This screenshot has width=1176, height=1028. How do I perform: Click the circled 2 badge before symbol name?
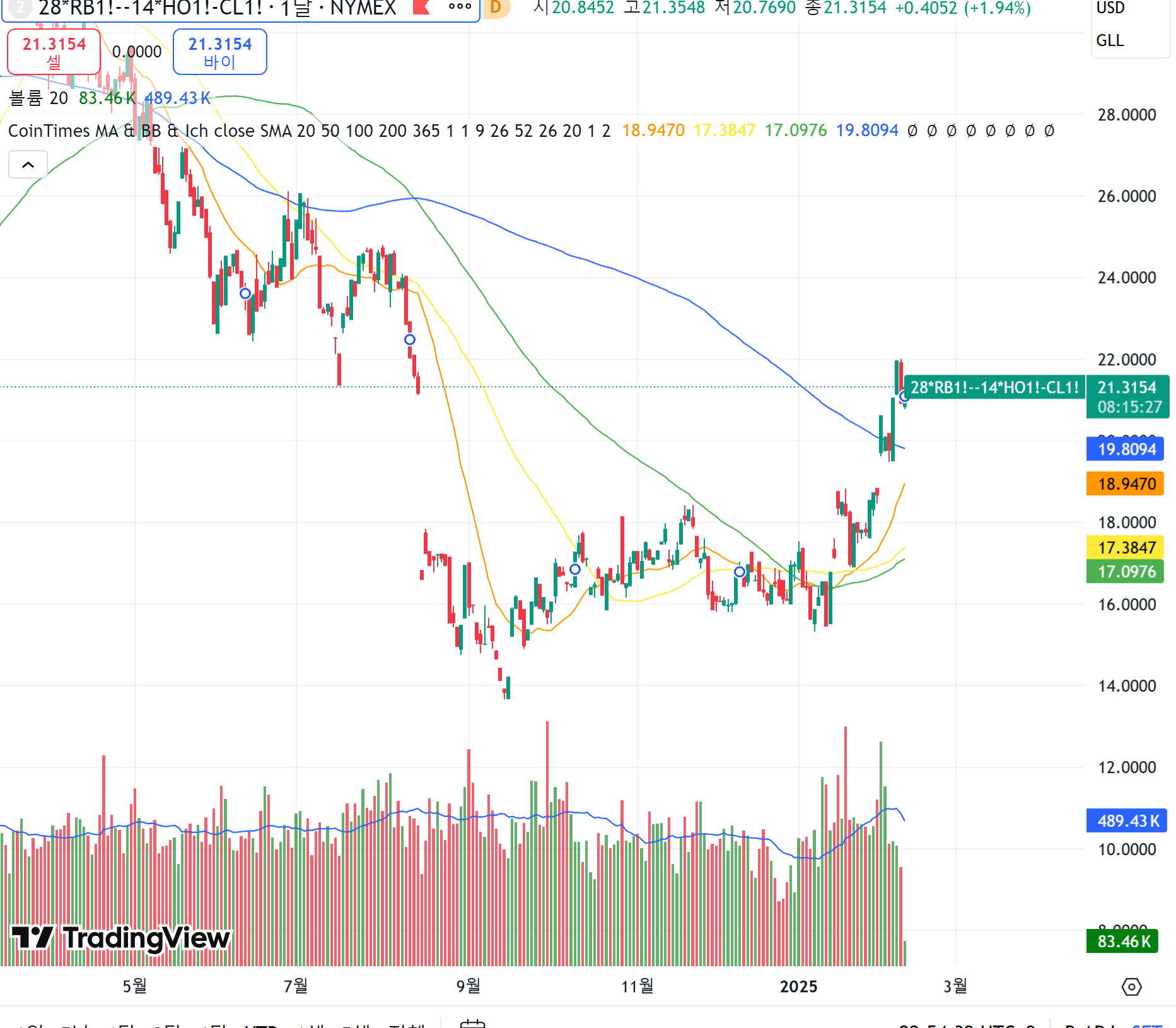[20, 8]
